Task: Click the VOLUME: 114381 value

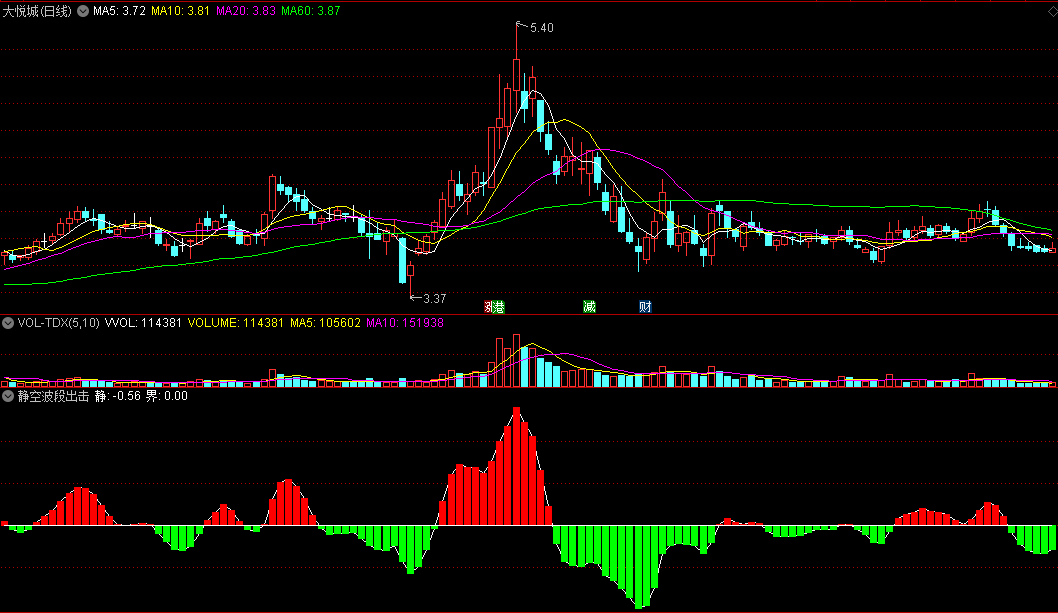Action: 235,323
